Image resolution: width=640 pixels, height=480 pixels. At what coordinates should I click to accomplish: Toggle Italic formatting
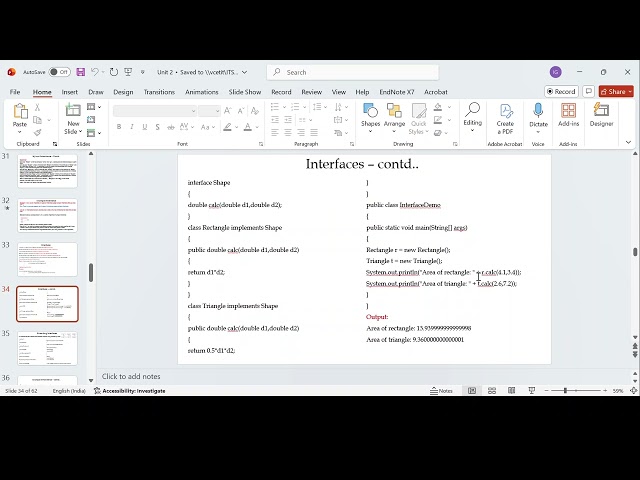(132, 127)
